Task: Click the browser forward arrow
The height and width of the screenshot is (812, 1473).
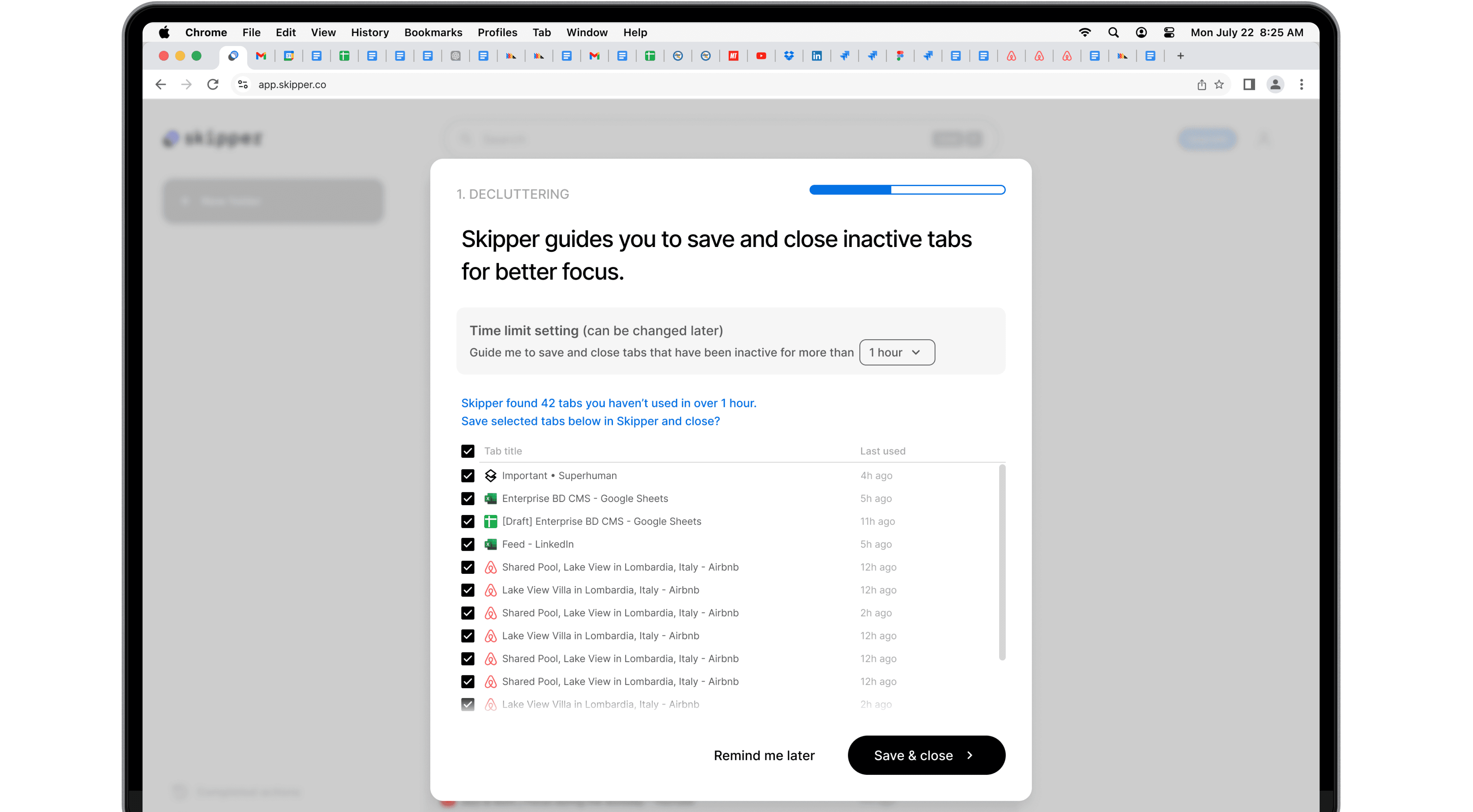Action: 186,85
